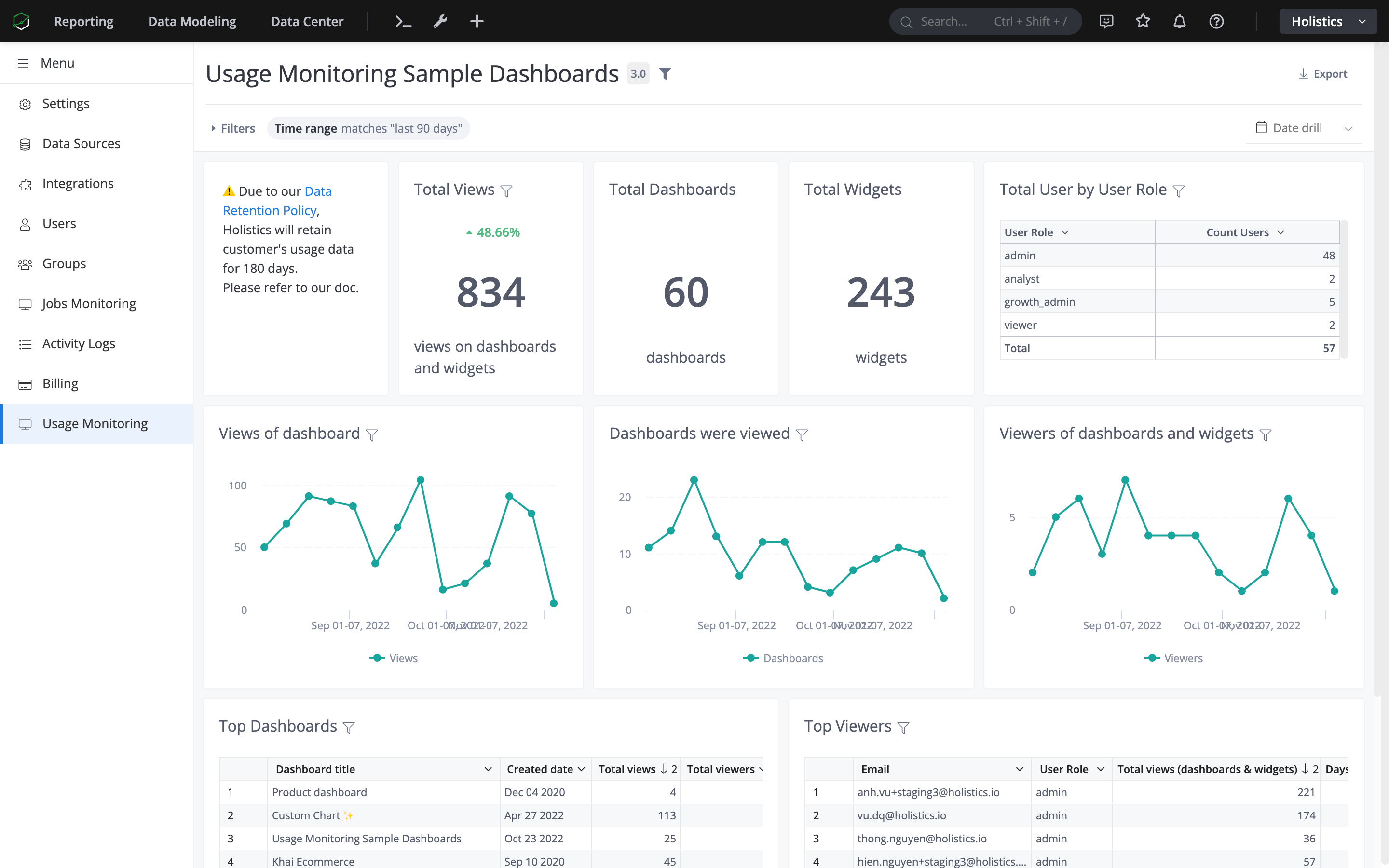Open the filter icon on Total Views card
Image resolution: width=1389 pixels, height=868 pixels.
507,191
